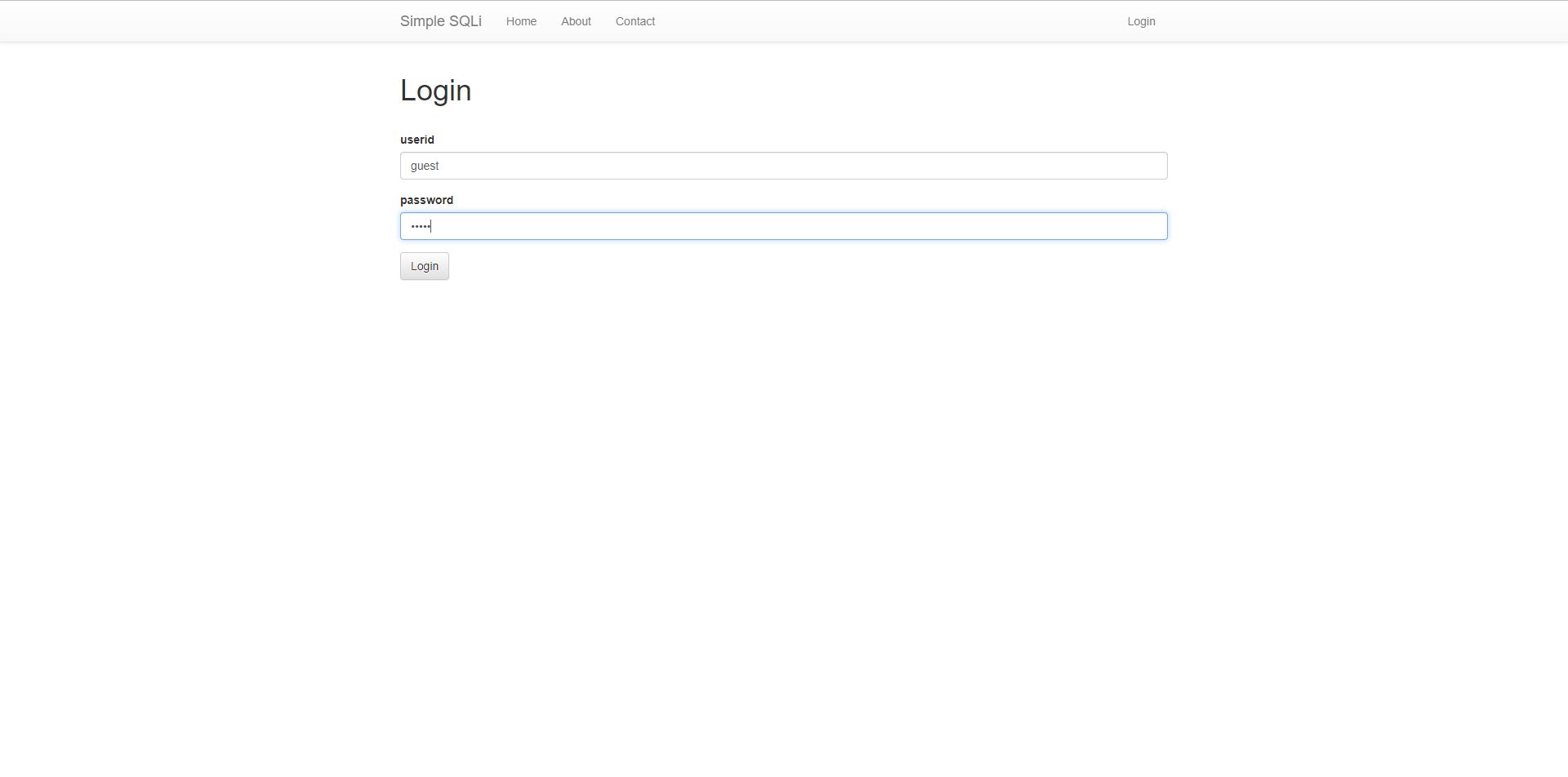1568x777 pixels.
Task: Submit with the Login button
Action: (x=425, y=266)
